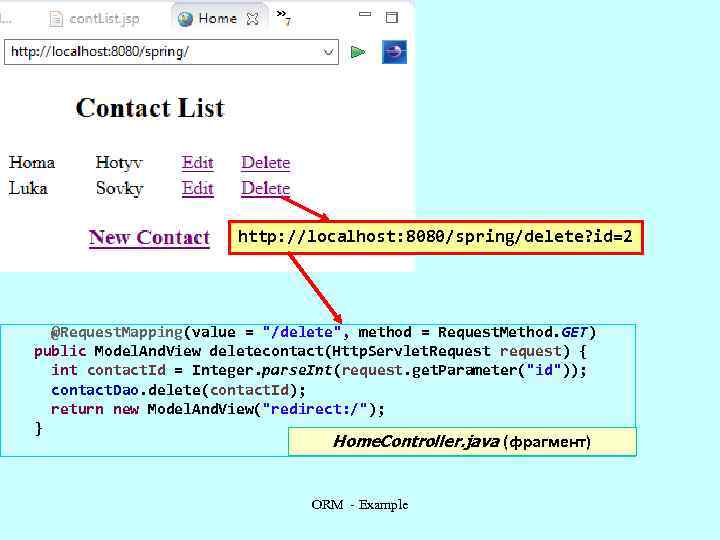Click Edit link for Luka Sovky
This screenshot has height=540, width=720.
[x=197, y=188]
